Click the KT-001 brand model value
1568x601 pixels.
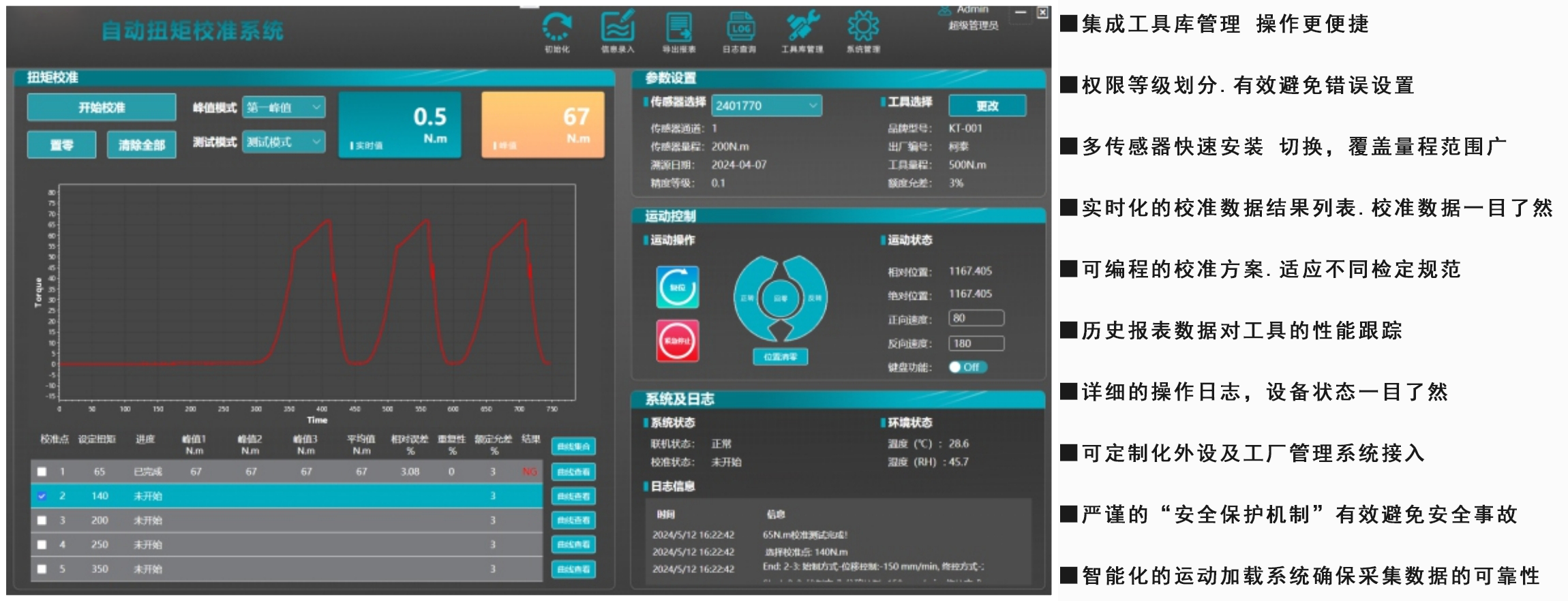coord(965,128)
